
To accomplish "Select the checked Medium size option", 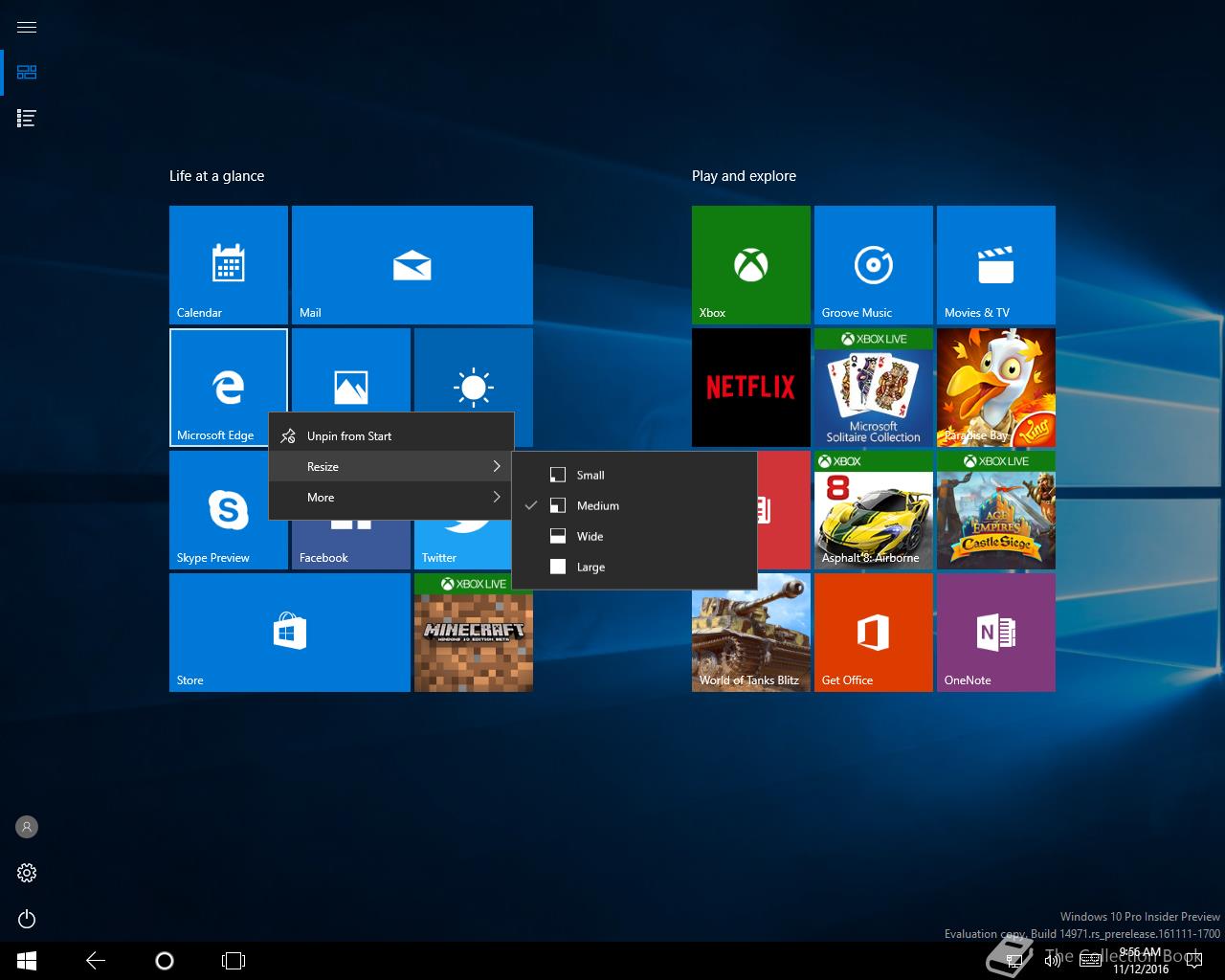I will 597,505.
